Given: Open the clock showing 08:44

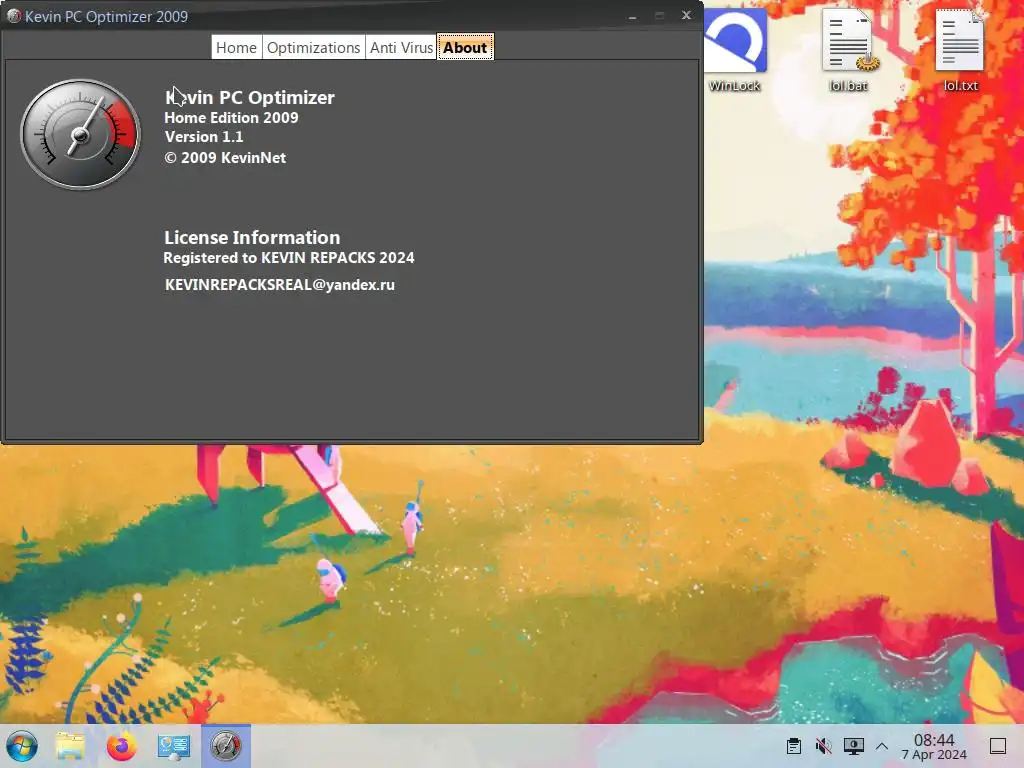Looking at the screenshot, I should click(934, 746).
